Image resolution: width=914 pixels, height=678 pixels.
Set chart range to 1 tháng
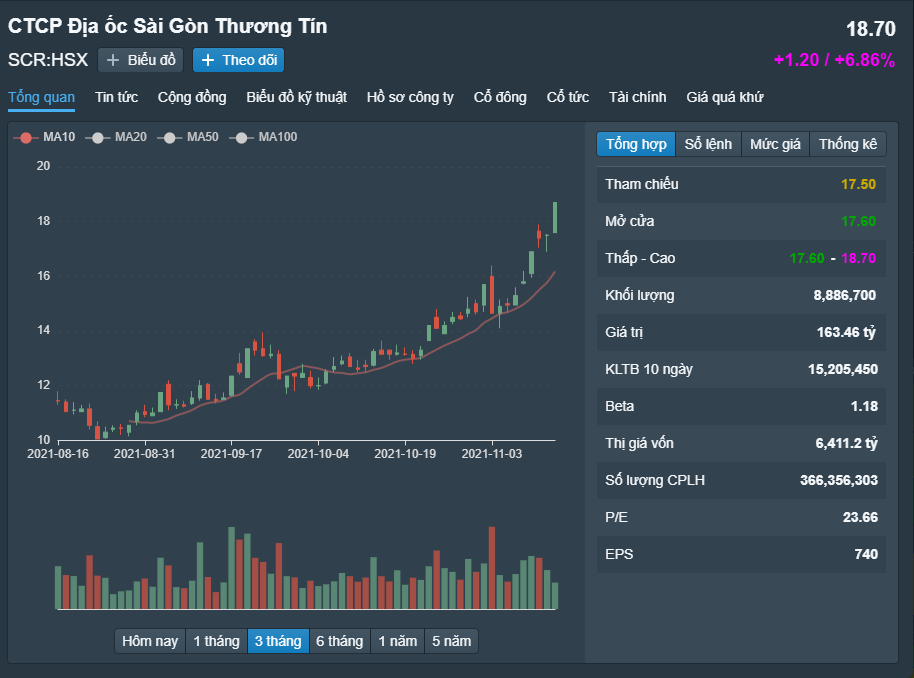click(216, 641)
